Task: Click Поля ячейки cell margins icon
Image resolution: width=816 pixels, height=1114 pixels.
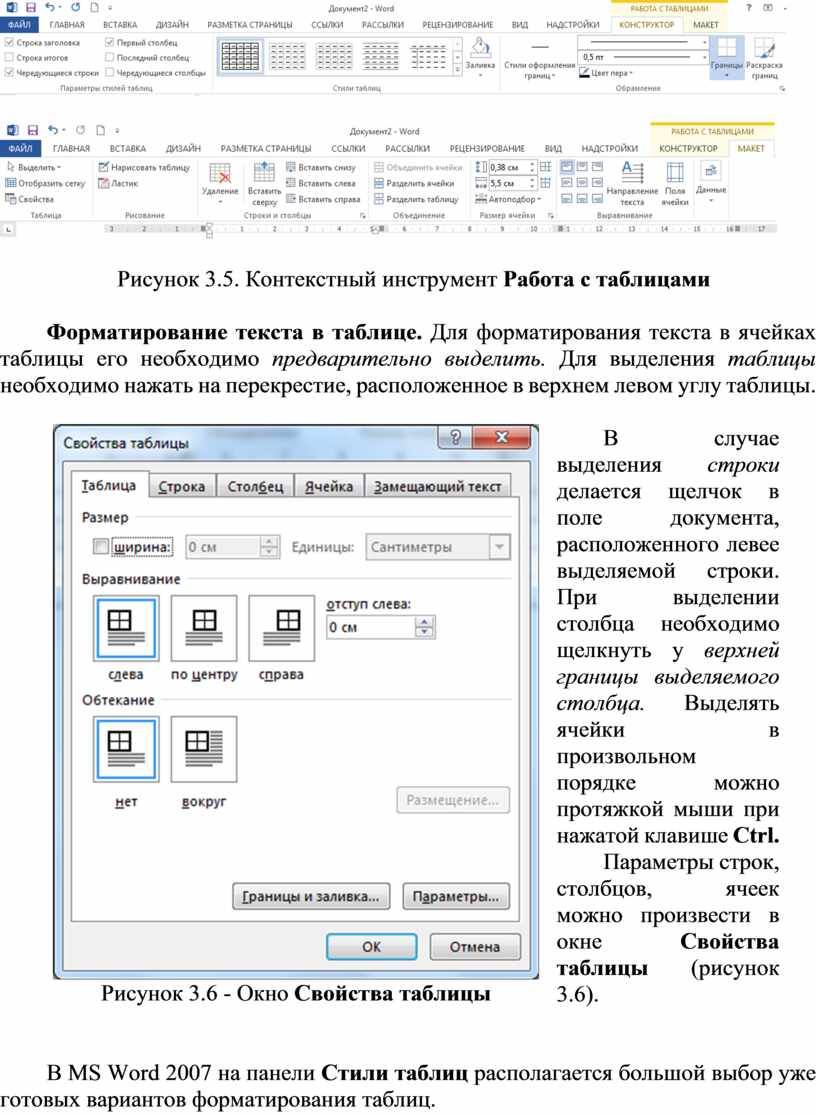Action: point(675,173)
